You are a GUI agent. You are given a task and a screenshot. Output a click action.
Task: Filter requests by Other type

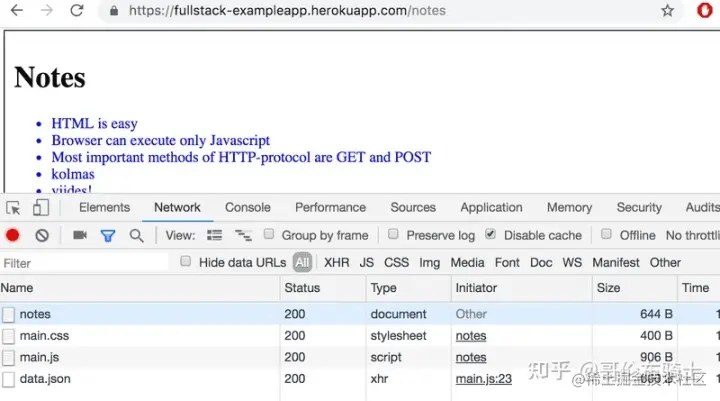[665, 263]
